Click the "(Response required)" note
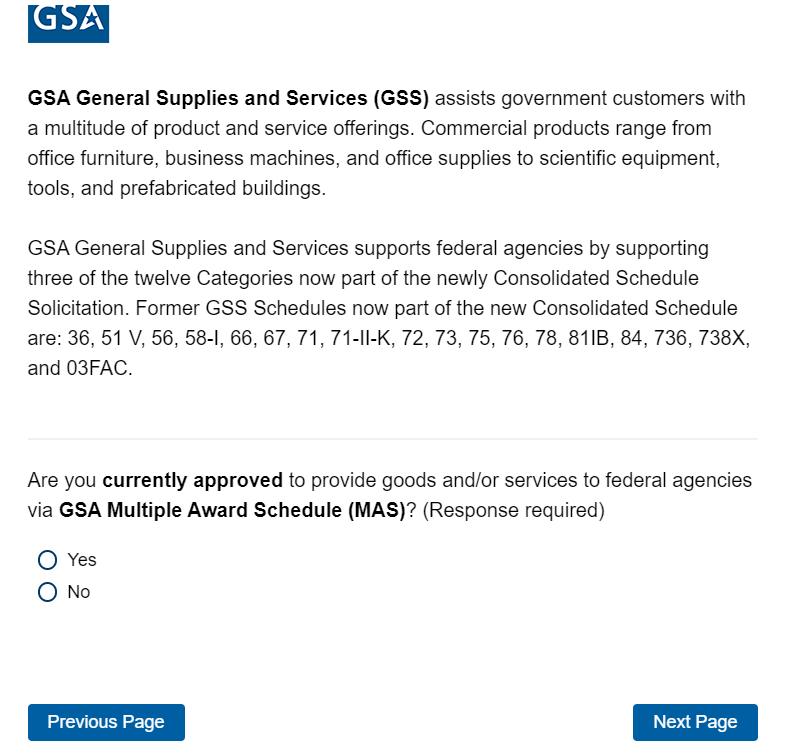Viewport: 807px width, 753px height. pos(514,511)
